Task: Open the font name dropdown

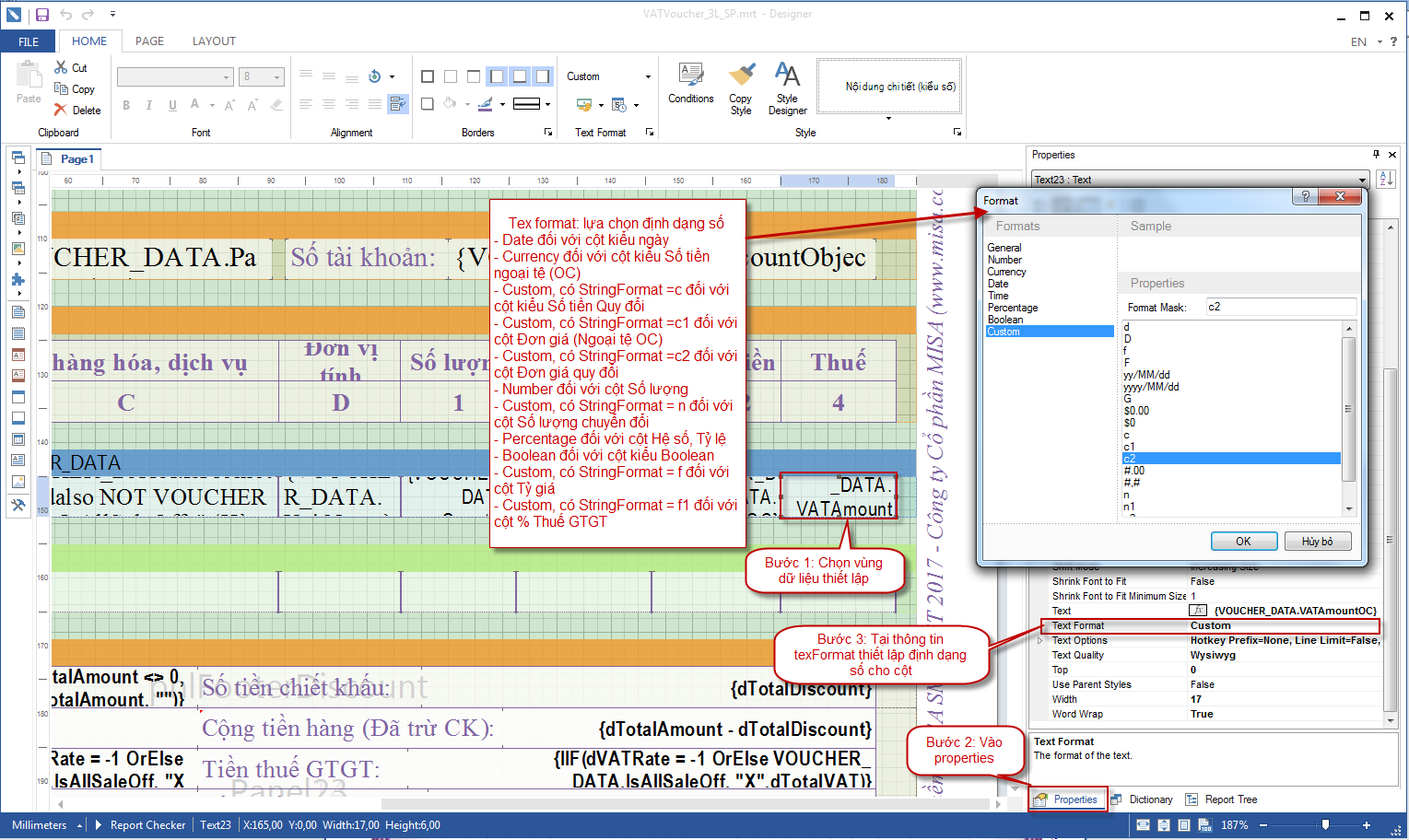Action: coord(227,77)
